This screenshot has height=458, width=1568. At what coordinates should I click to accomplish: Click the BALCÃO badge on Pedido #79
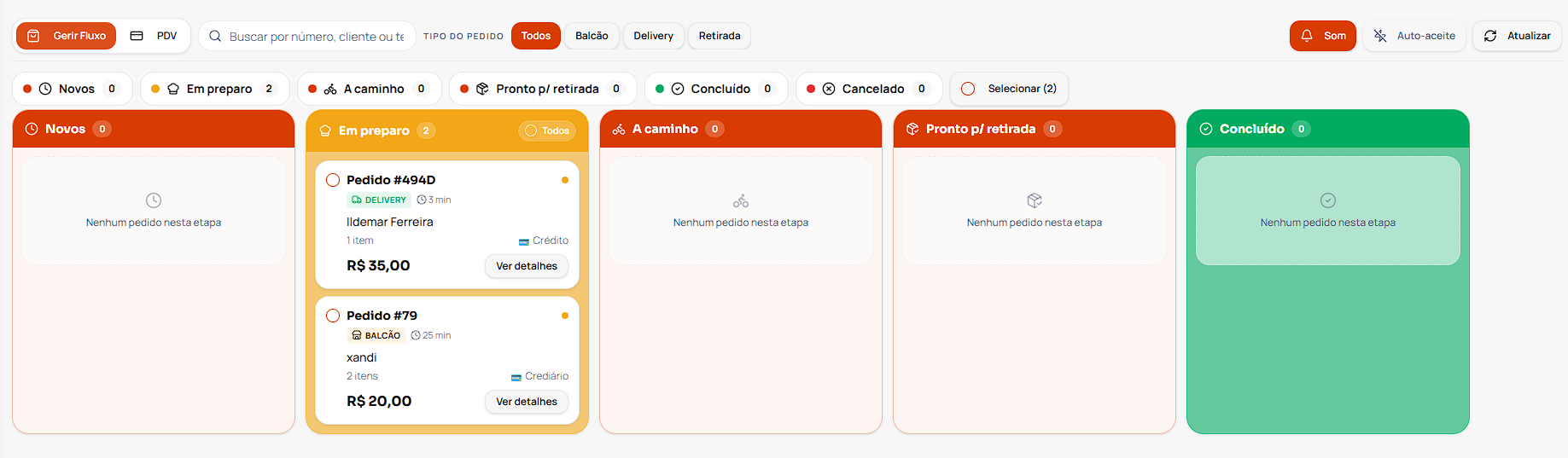tap(376, 335)
